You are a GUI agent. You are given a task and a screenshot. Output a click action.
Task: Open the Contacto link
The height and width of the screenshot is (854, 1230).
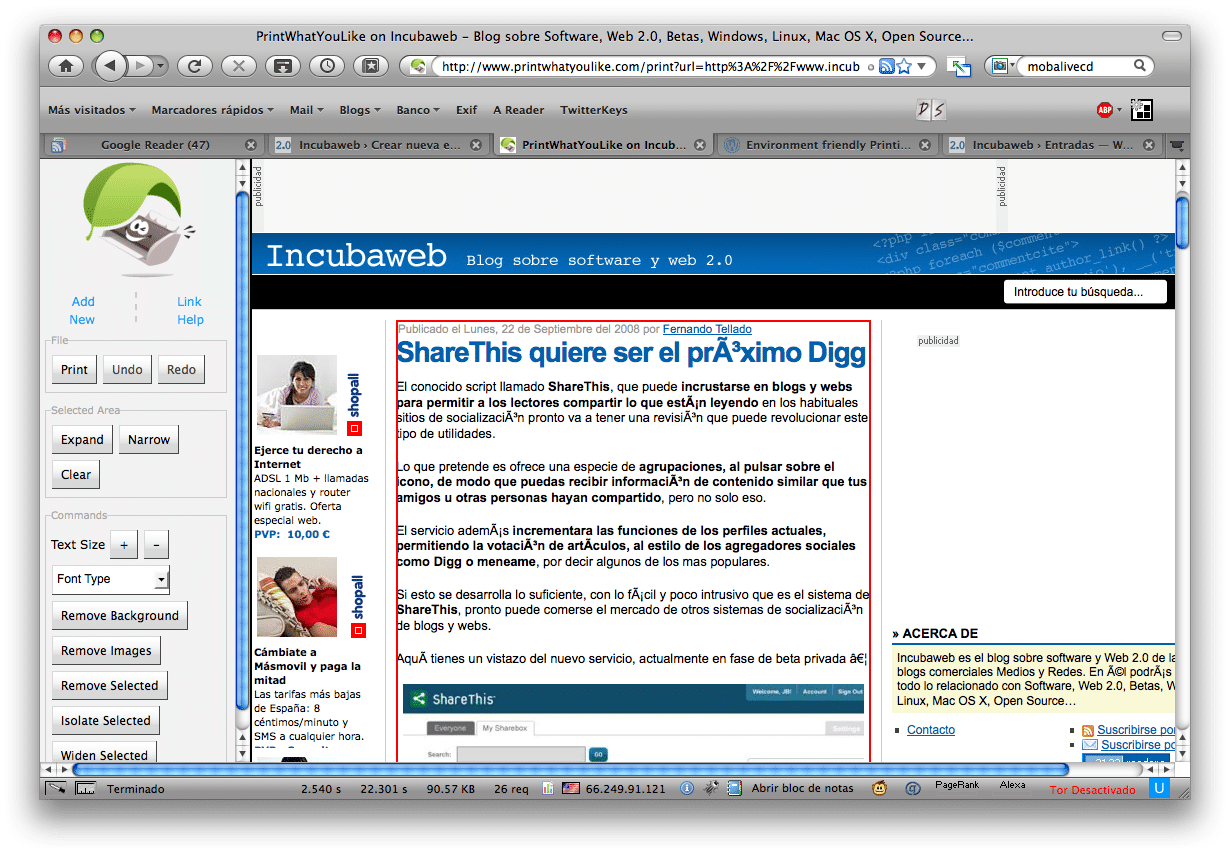931,730
